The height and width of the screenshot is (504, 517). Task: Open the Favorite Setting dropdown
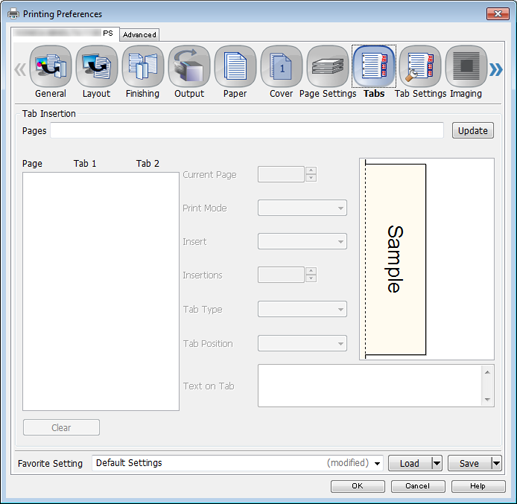click(237, 463)
